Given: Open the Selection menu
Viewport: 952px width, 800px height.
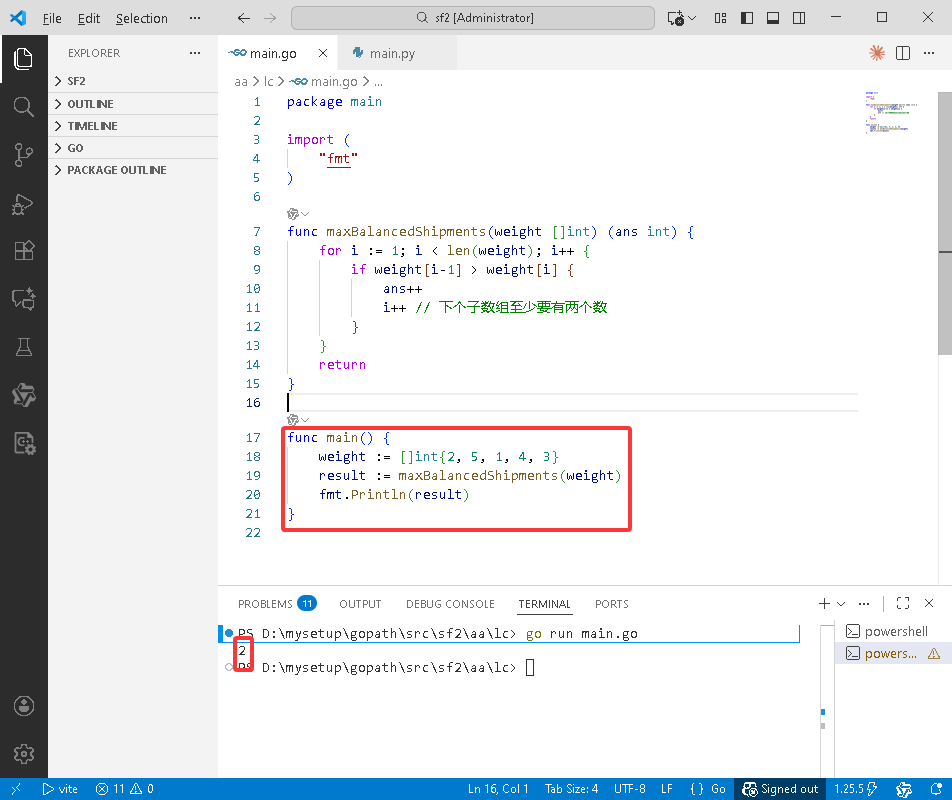Looking at the screenshot, I should point(141,18).
